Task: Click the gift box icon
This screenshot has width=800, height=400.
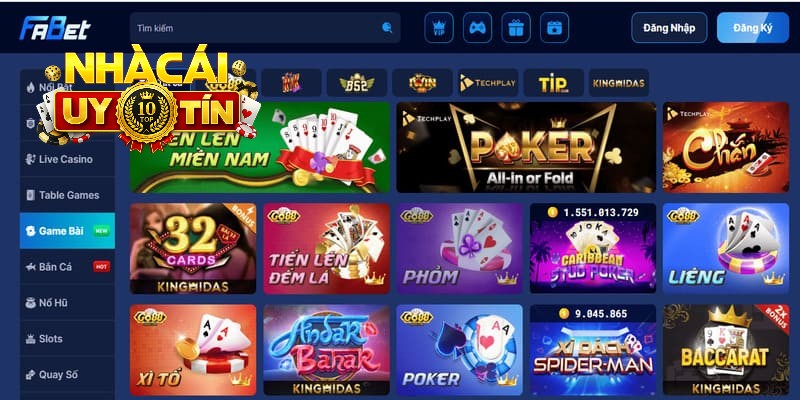Action: pyautogui.click(x=516, y=28)
